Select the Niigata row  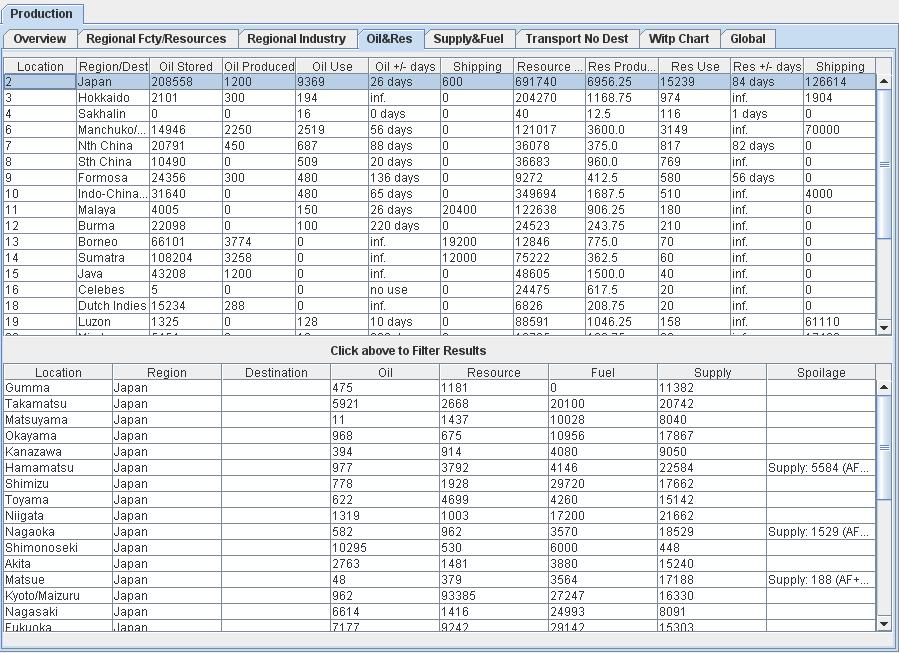(x=440, y=517)
